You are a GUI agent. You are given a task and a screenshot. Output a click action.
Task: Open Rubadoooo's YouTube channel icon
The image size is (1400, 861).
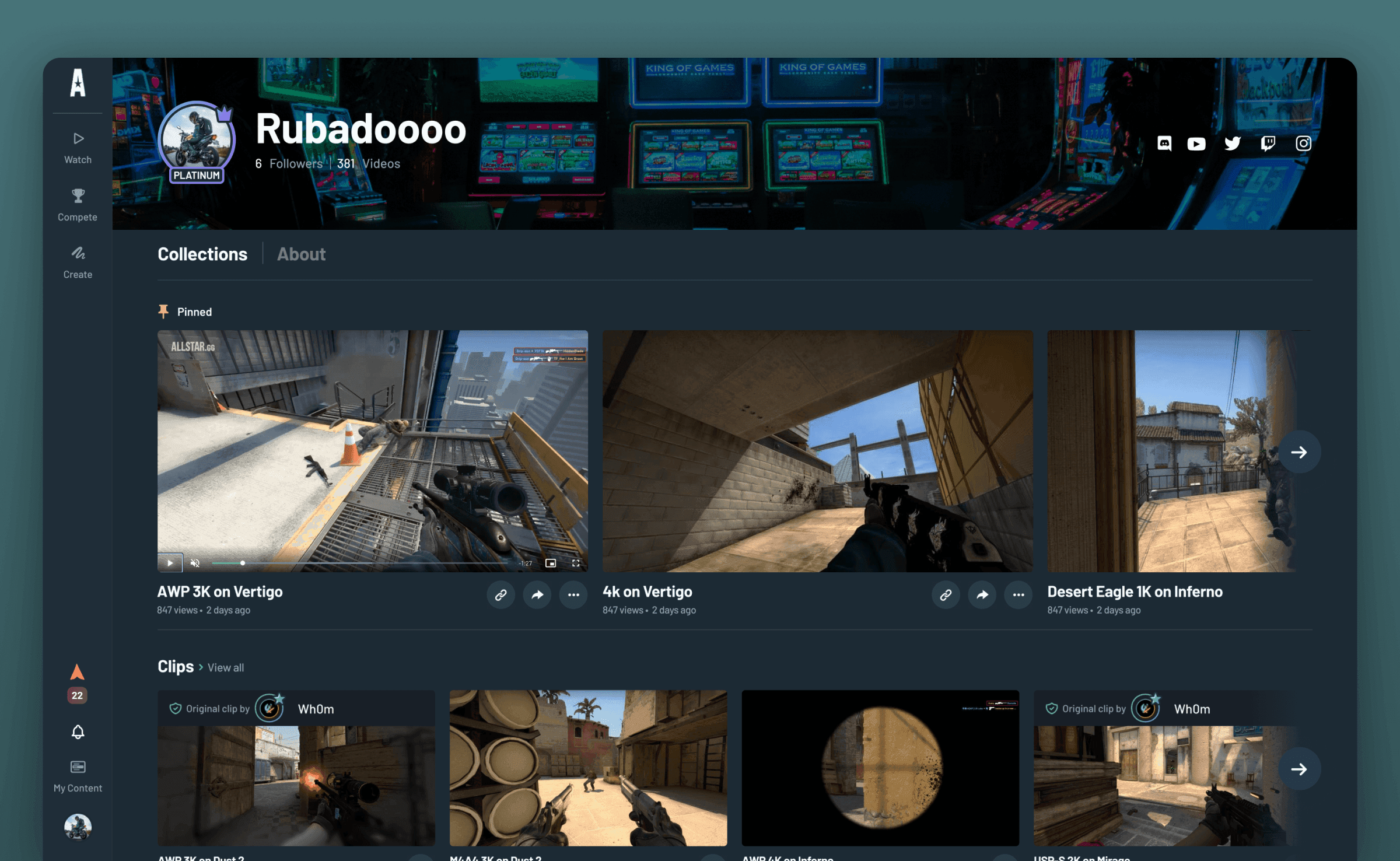1196,144
